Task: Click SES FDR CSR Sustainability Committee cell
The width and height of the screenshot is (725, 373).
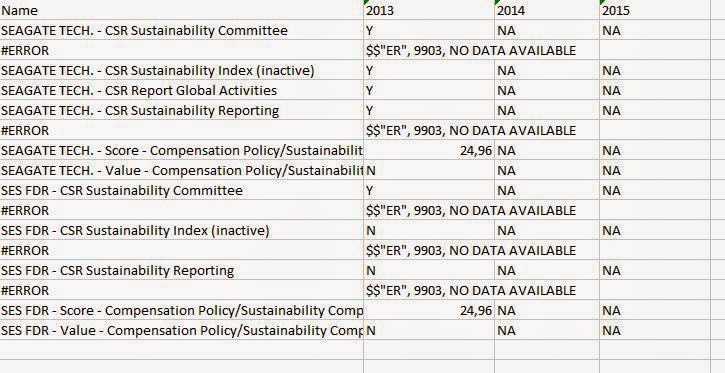Action: pyautogui.click(x=182, y=190)
